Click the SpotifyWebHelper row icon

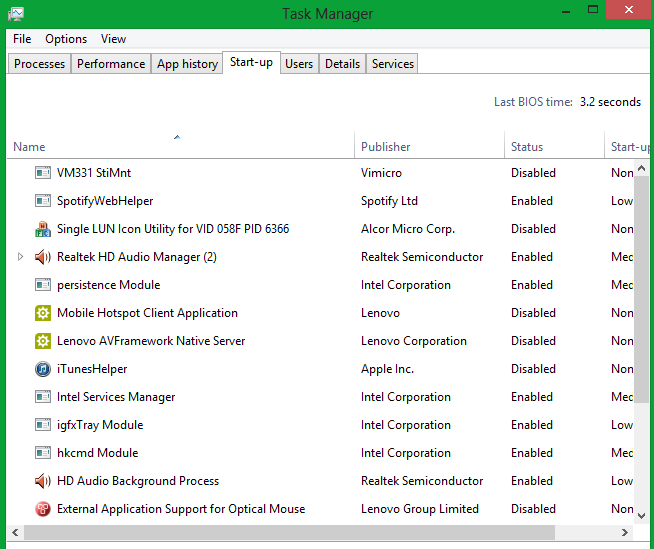(x=43, y=201)
